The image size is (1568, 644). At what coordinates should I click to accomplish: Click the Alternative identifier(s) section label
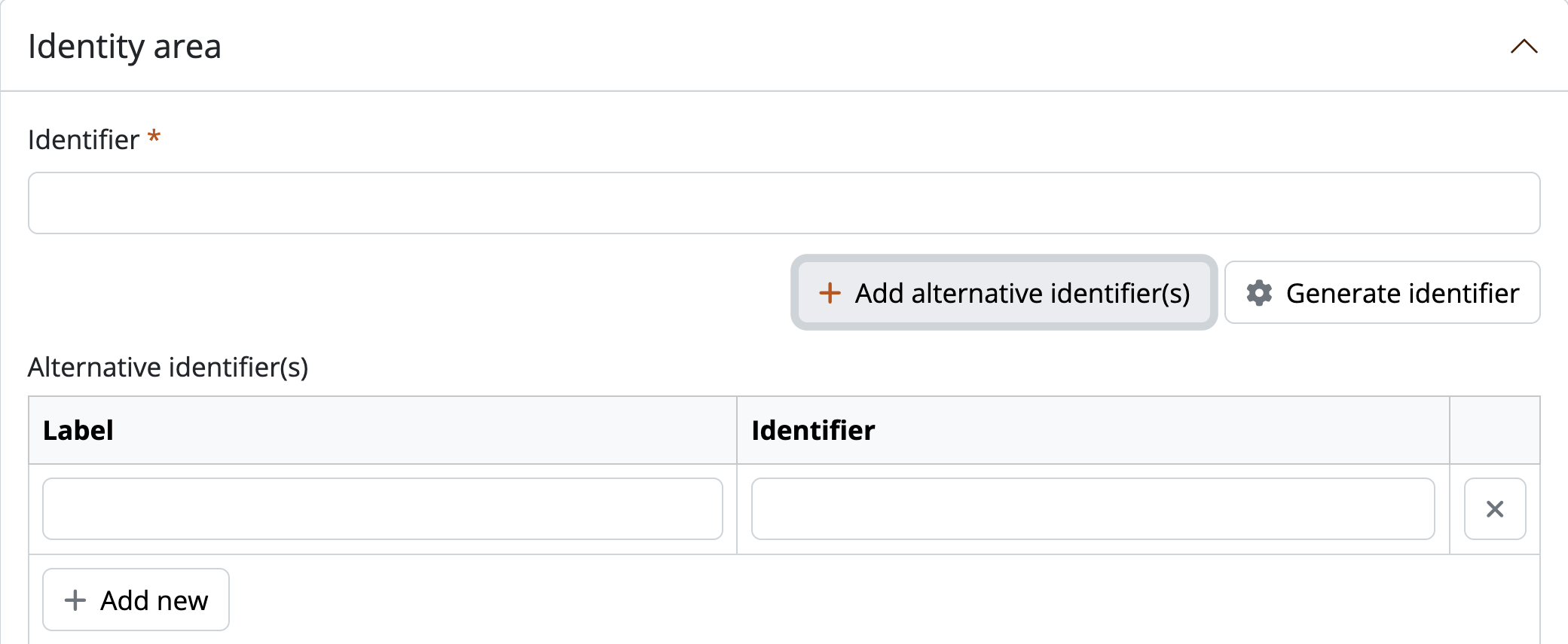[x=168, y=368]
